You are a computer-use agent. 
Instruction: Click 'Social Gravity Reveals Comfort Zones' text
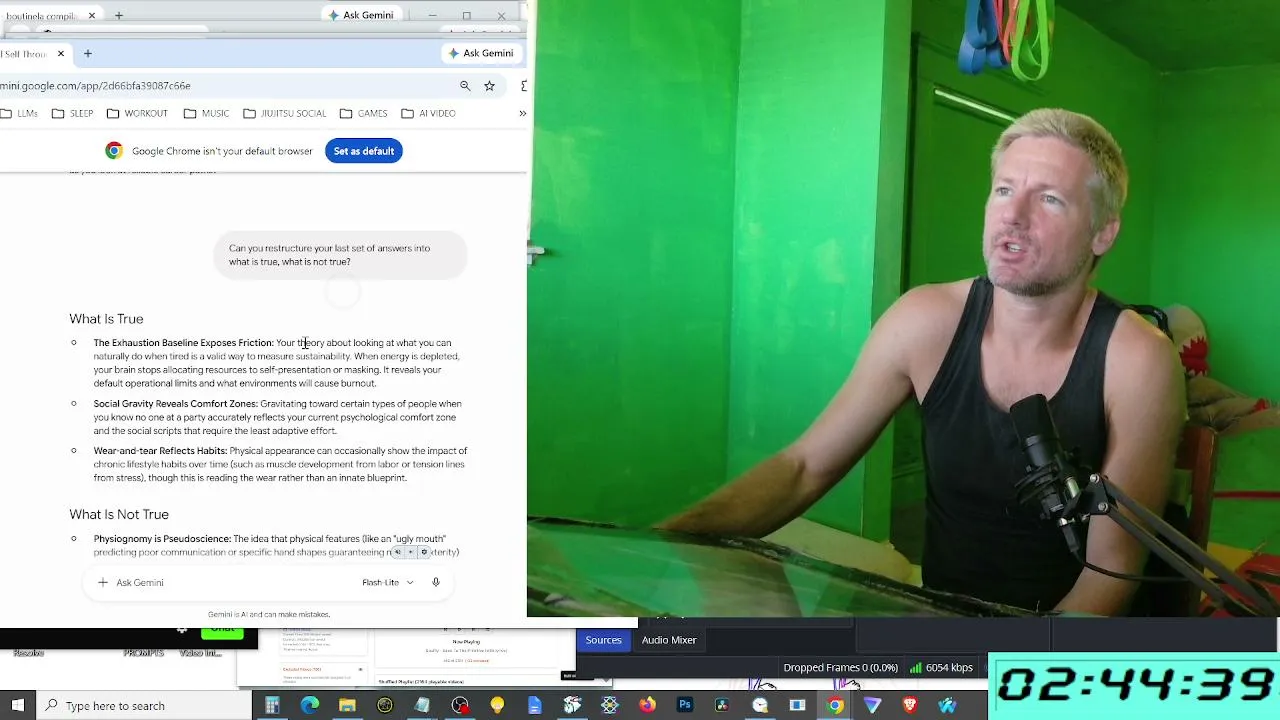pos(175,404)
